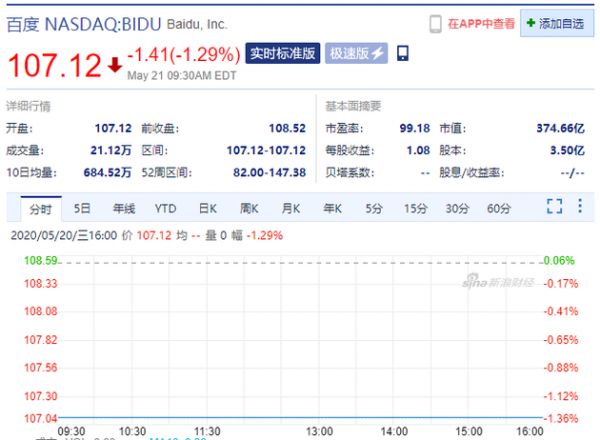Screen dimensions: 600x440
Task: Show the 年线 yearly line chart
Action: [x=123, y=208]
